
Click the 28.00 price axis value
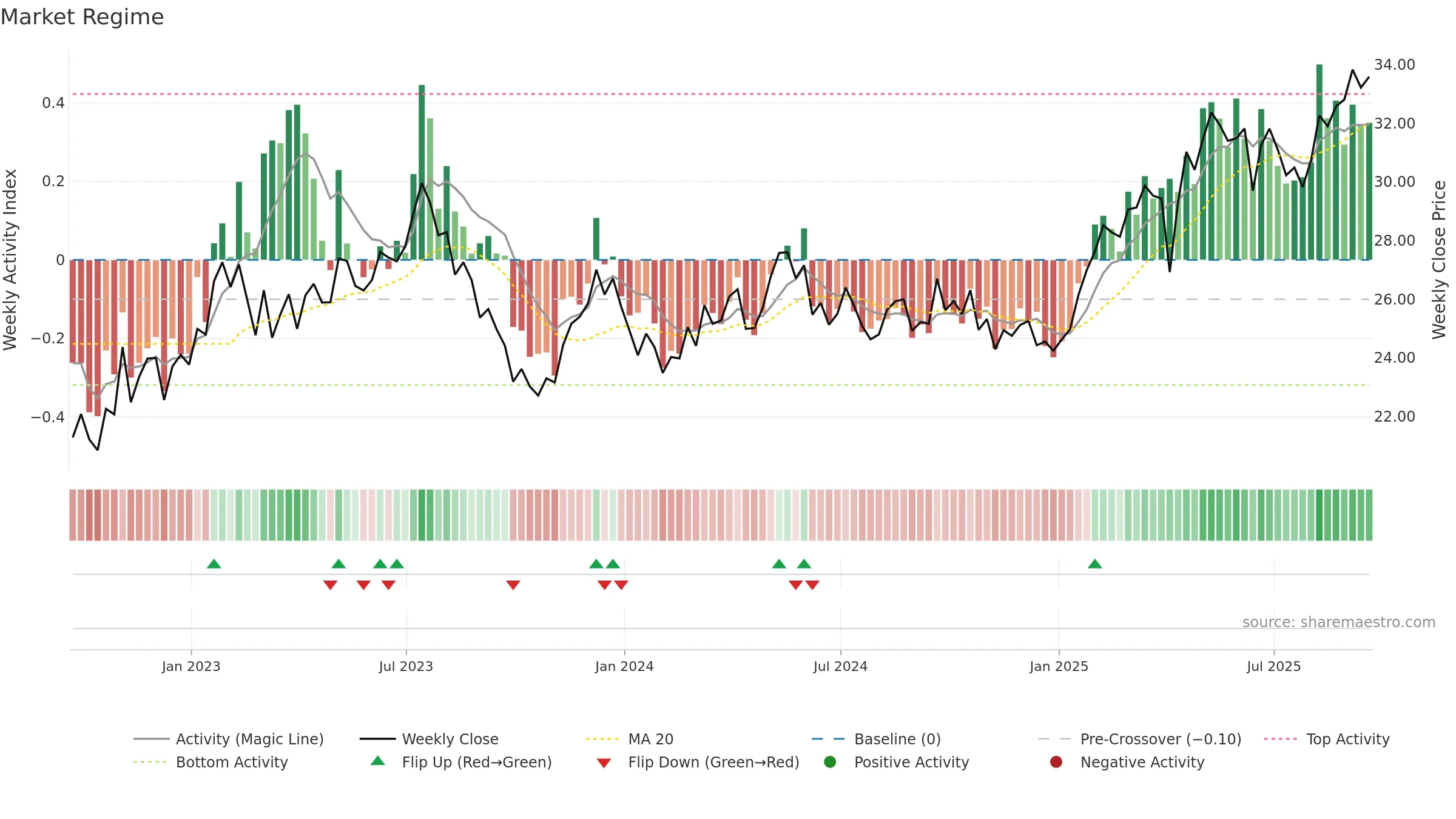pyautogui.click(x=1394, y=240)
